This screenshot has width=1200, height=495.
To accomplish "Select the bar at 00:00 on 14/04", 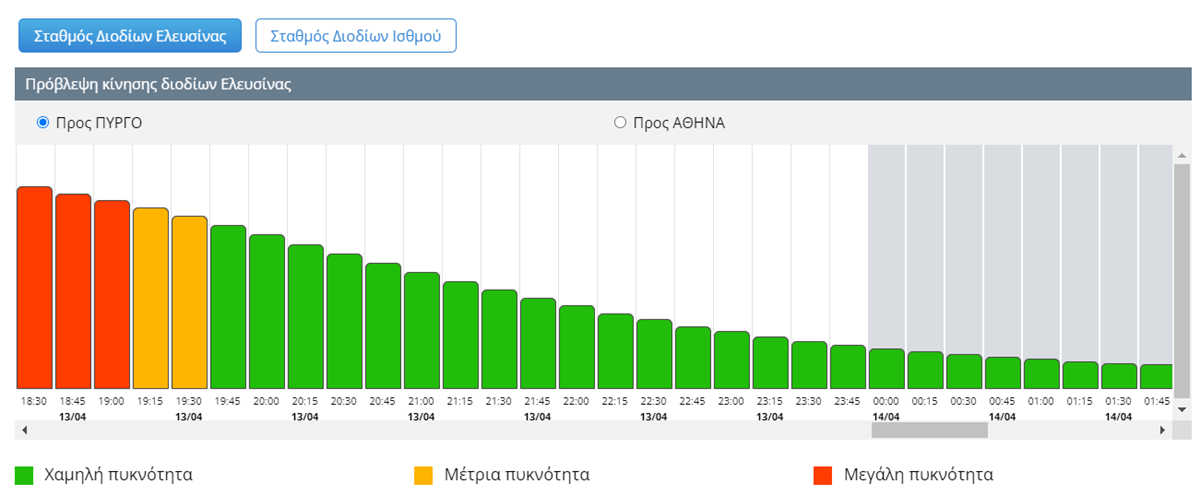I will point(886,369).
